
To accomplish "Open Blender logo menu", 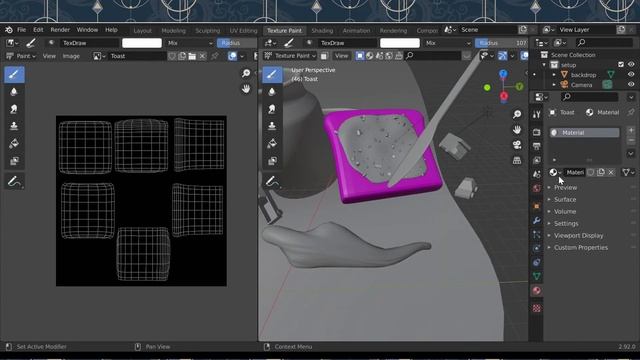I will 9,30.
